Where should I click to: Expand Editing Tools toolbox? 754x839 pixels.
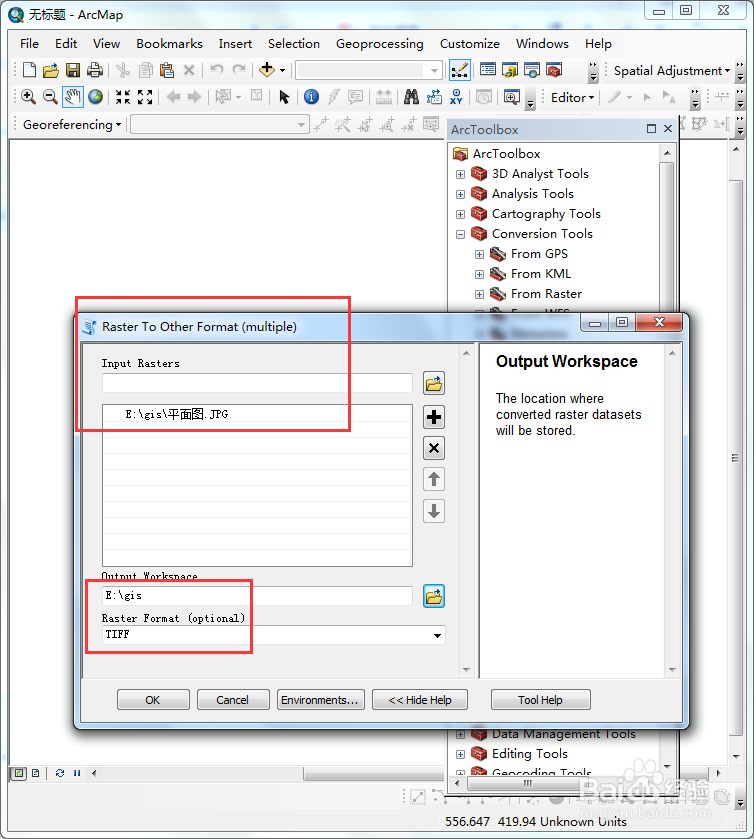pyautogui.click(x=460, y=754)
